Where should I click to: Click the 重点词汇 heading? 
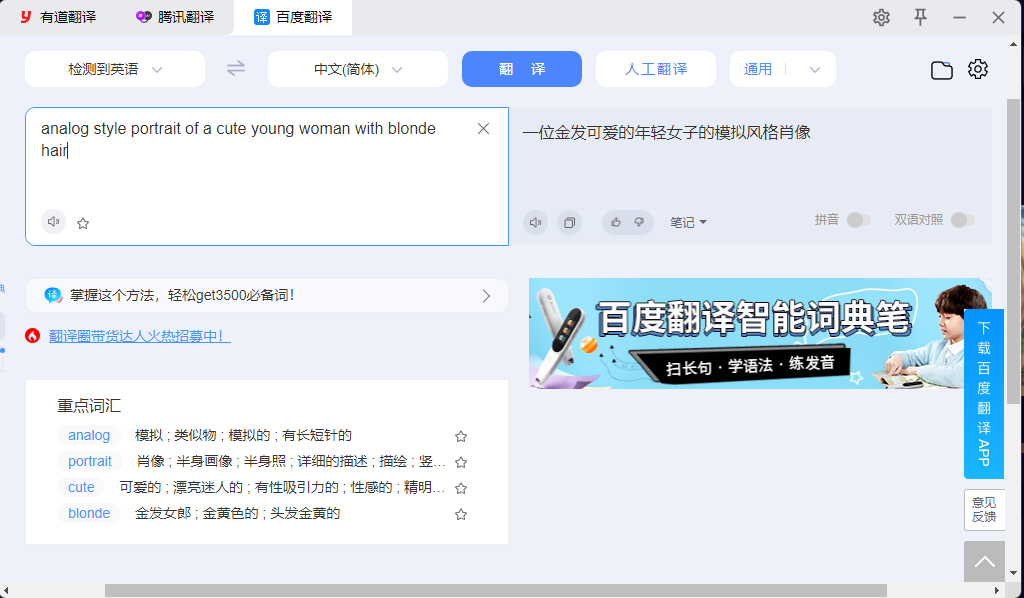point(89,406)
